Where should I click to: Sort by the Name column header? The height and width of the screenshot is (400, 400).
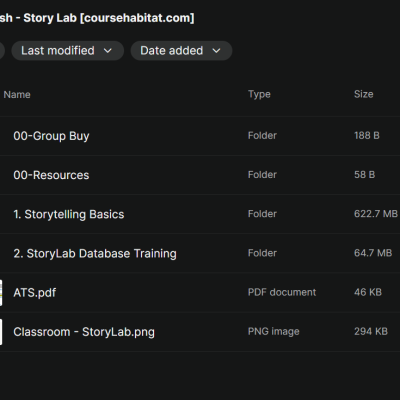(17, 95)
